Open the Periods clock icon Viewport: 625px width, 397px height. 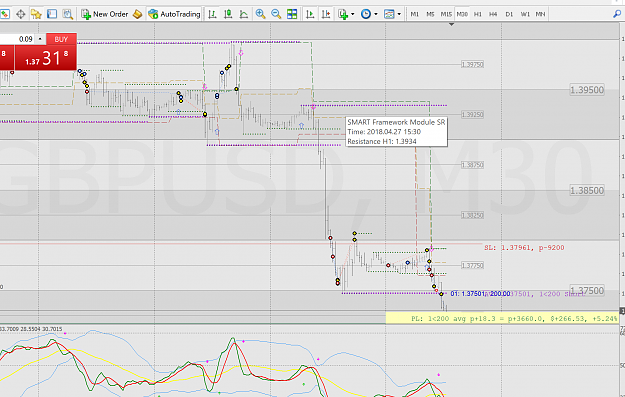[x=366, y=14]
